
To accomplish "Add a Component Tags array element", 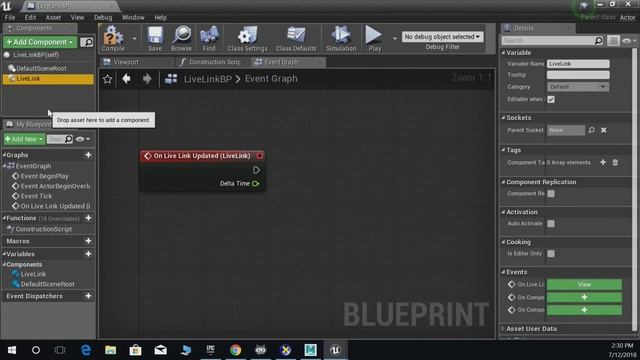I will [603, 162].
